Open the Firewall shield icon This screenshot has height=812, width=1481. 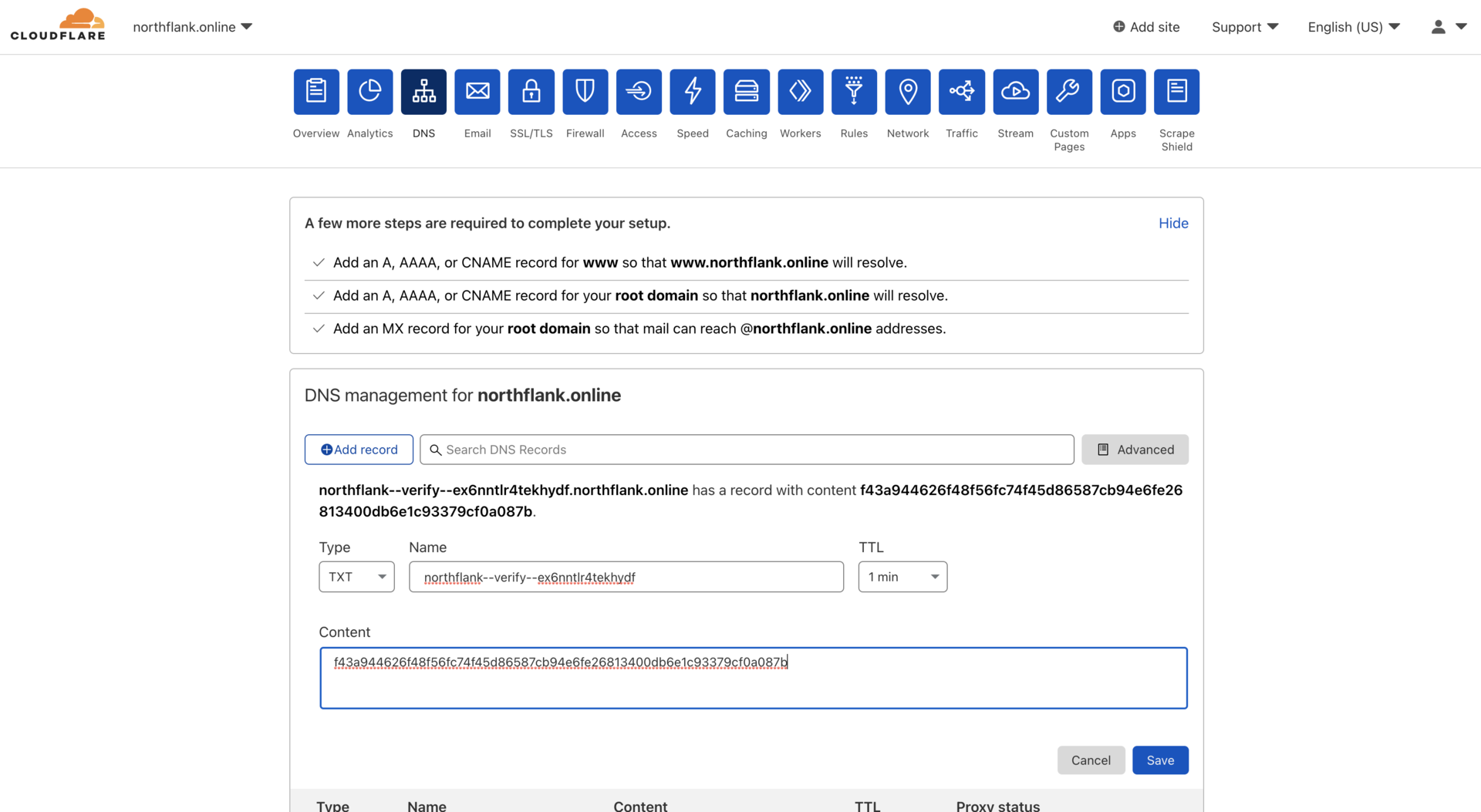pos(585,92)
